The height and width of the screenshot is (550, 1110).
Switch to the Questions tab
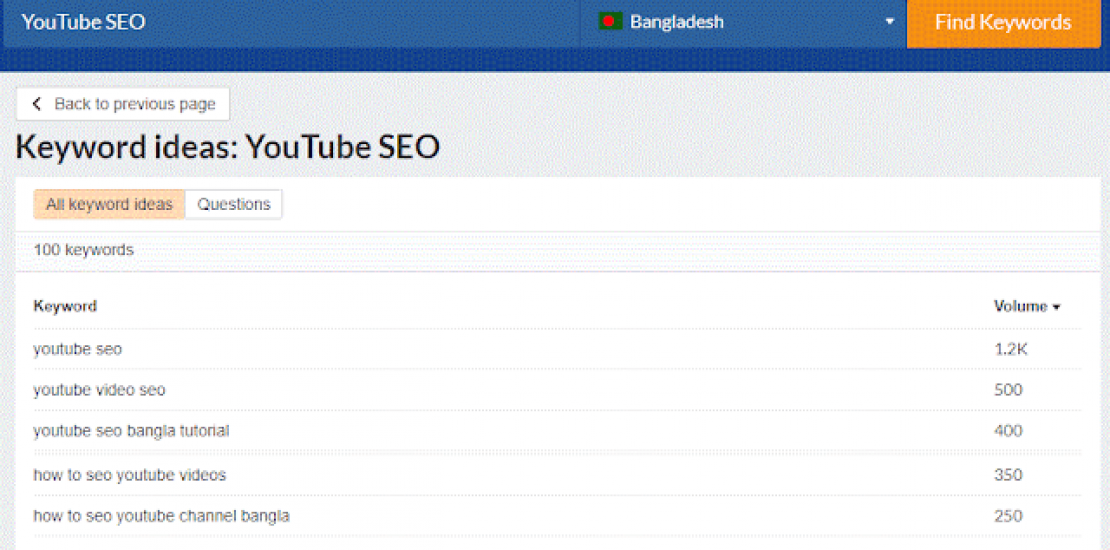(x=234, y=204)
